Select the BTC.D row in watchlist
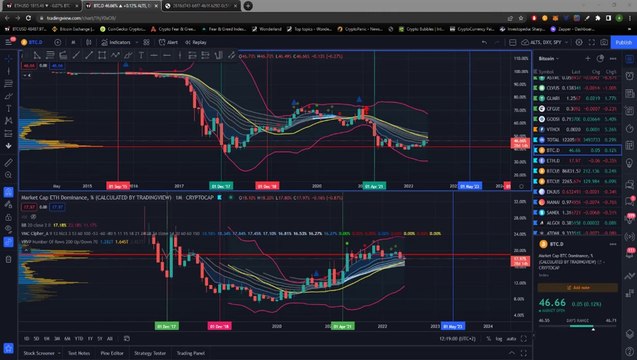 pyautogui.click(x=577, y=150)
